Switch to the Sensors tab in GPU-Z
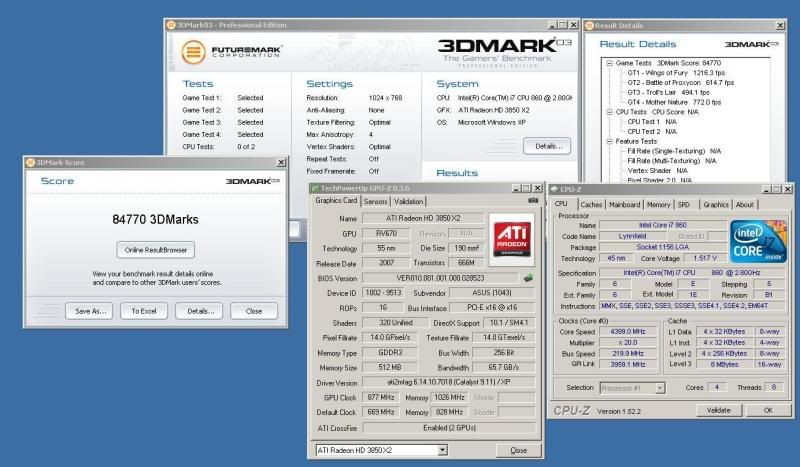 point(375,202)
